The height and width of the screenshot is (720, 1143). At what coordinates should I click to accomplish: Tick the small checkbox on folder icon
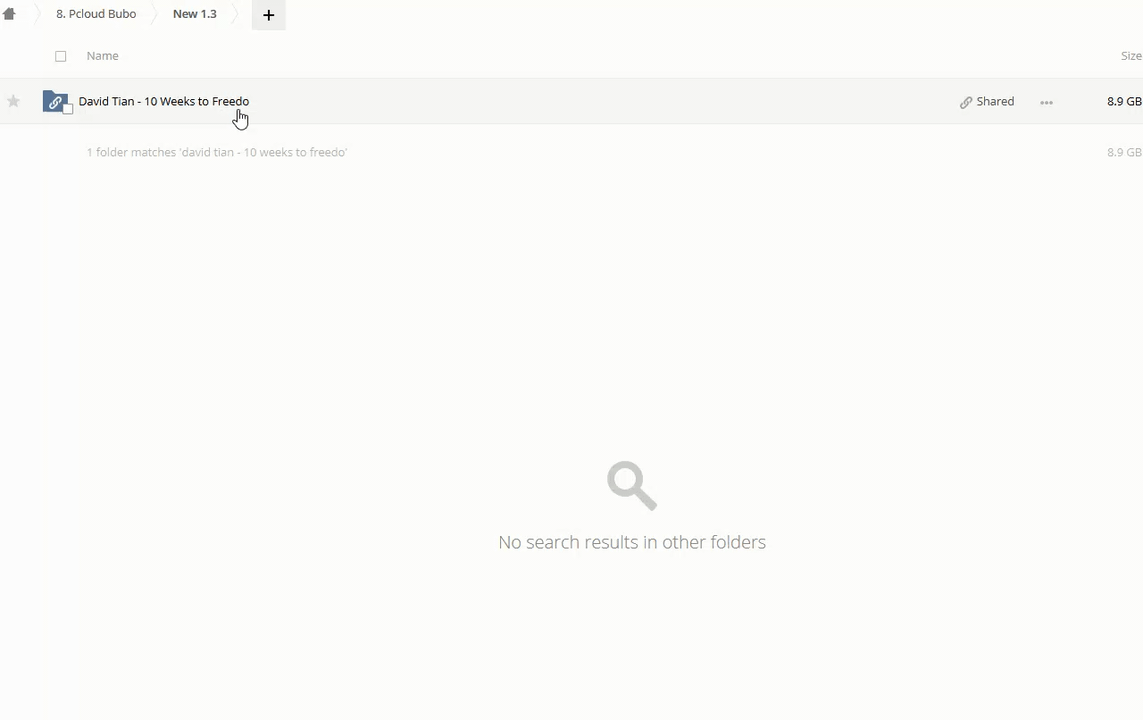(x=68, y=109)
